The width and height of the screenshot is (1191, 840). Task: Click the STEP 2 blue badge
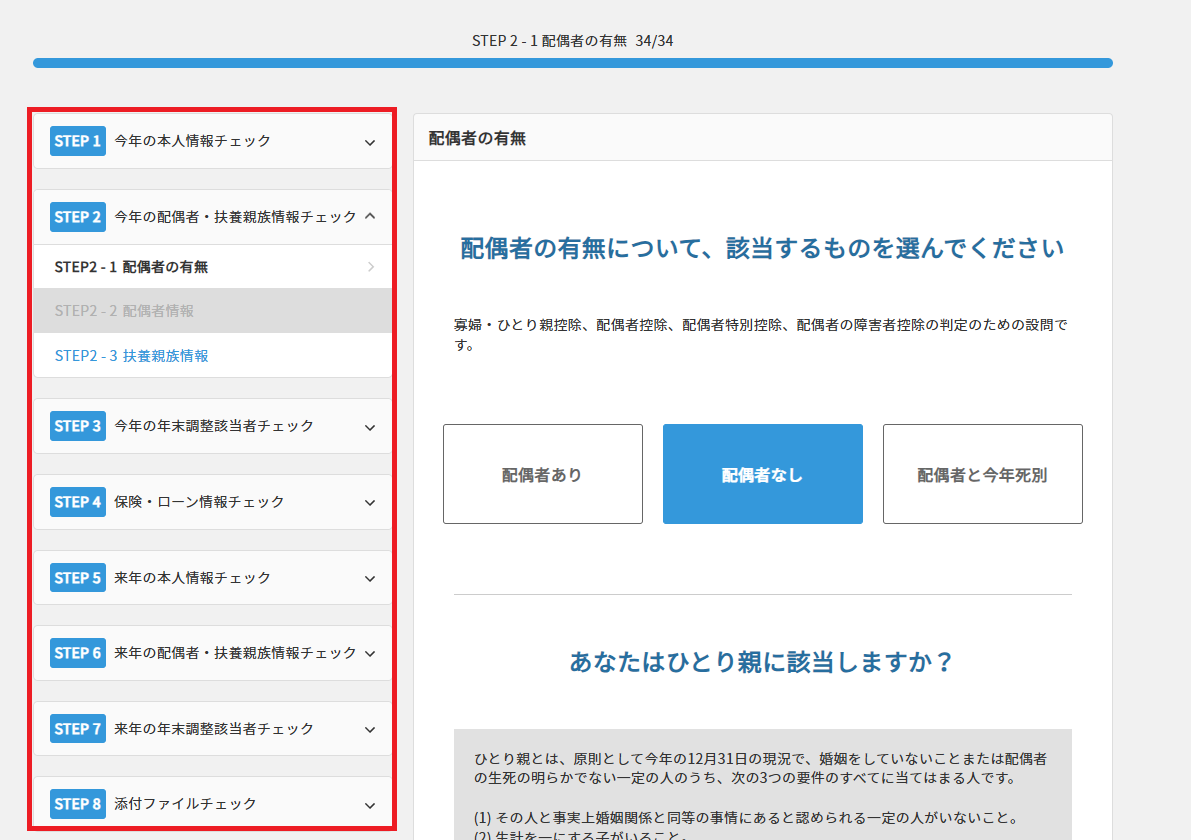click(x=77, y=217)
